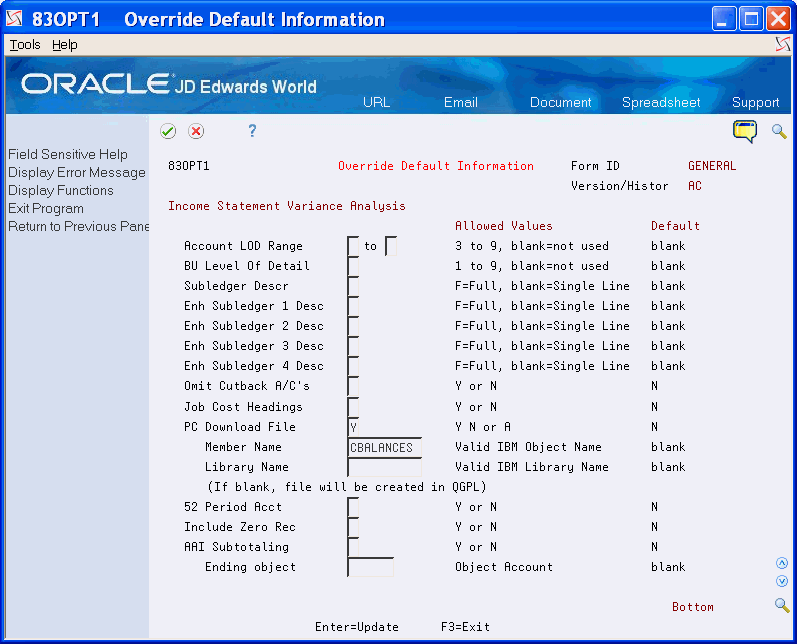The width and height of the screenshot is (797, 644).
Task: Click Display Functions link
Action: pos(60,190)
